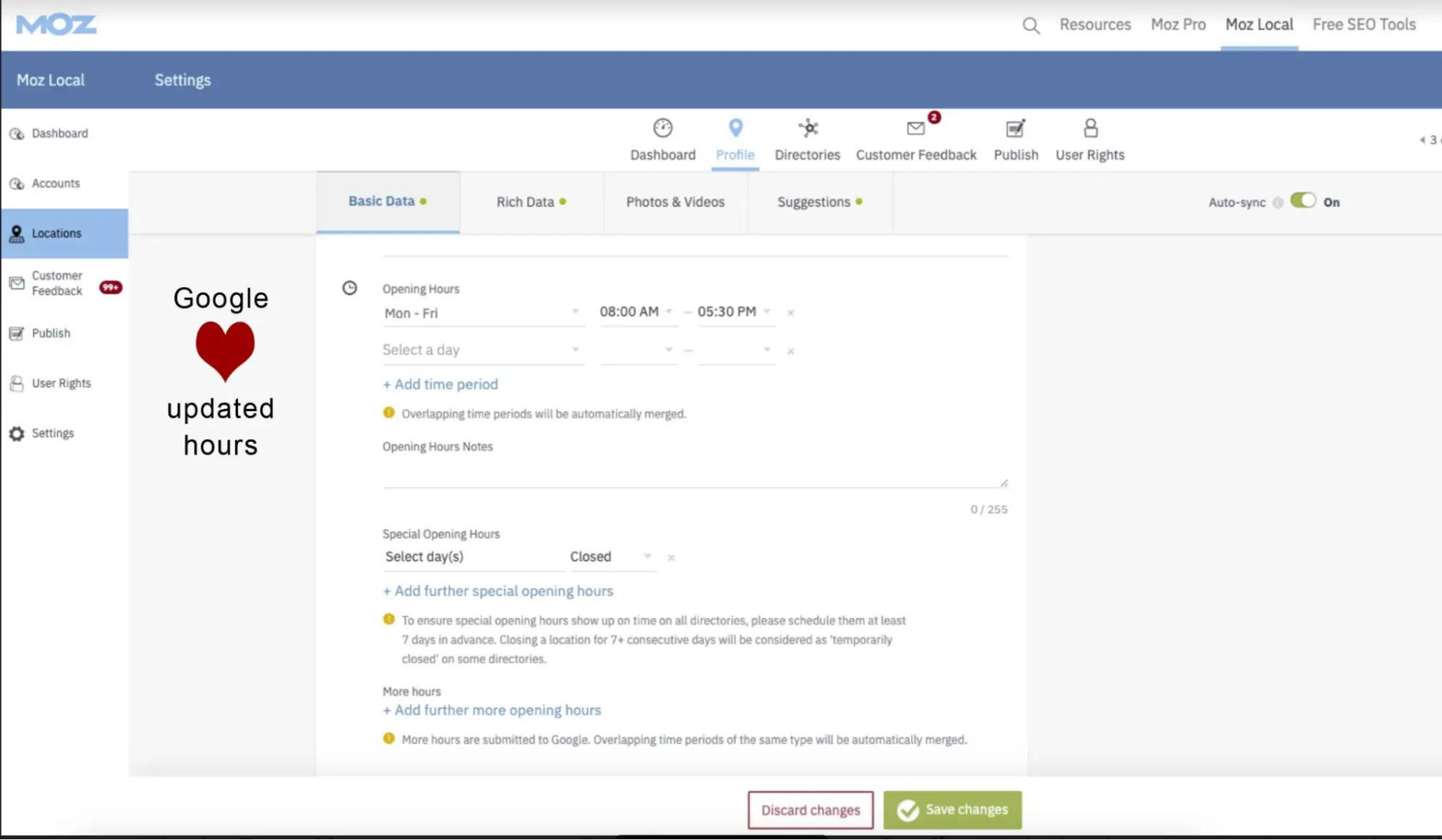Open the Directories network icon
The height and width of the screenshot is (840, 1442).
point(808,129)
